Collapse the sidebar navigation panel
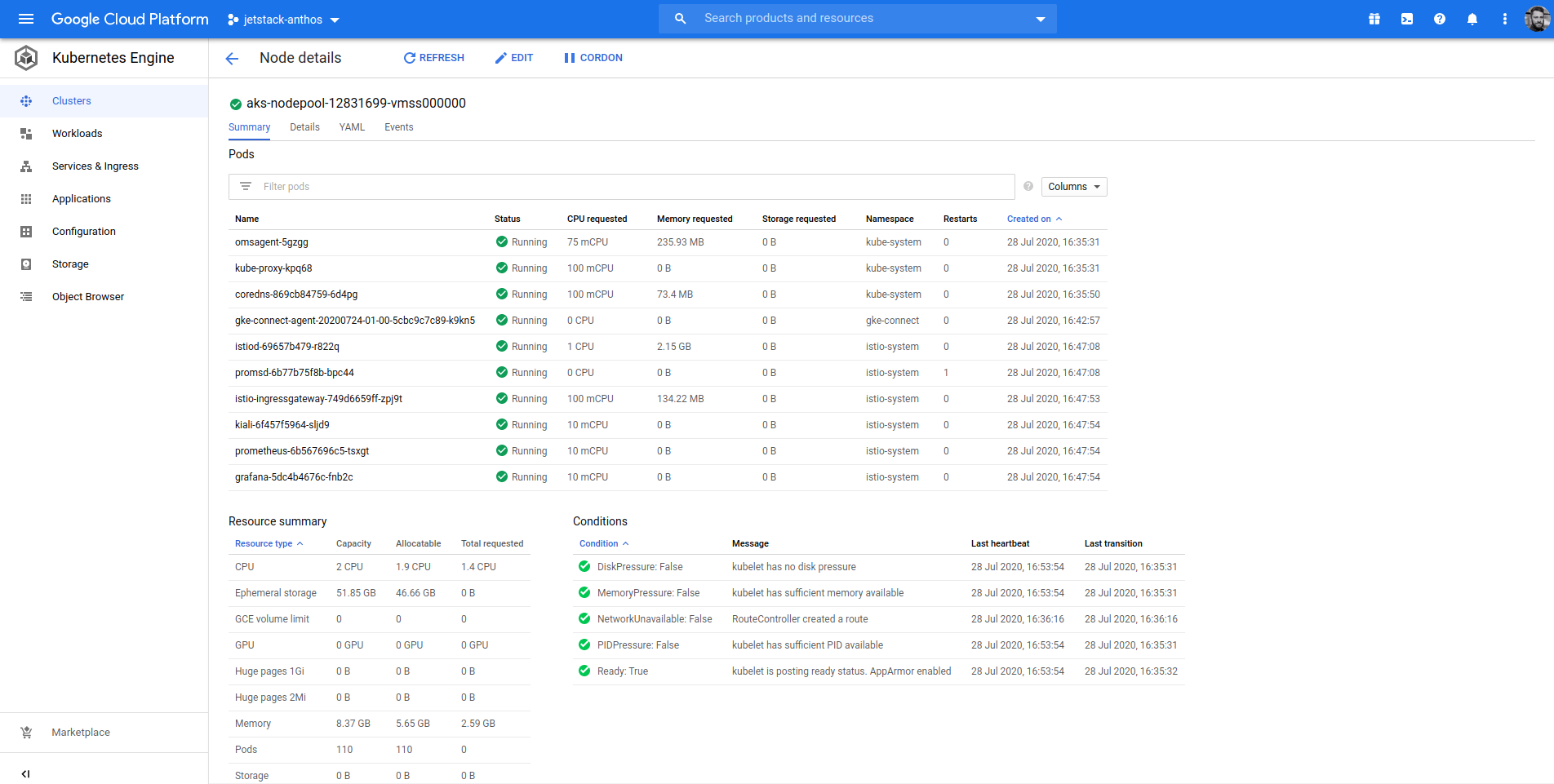 (25, 774)
